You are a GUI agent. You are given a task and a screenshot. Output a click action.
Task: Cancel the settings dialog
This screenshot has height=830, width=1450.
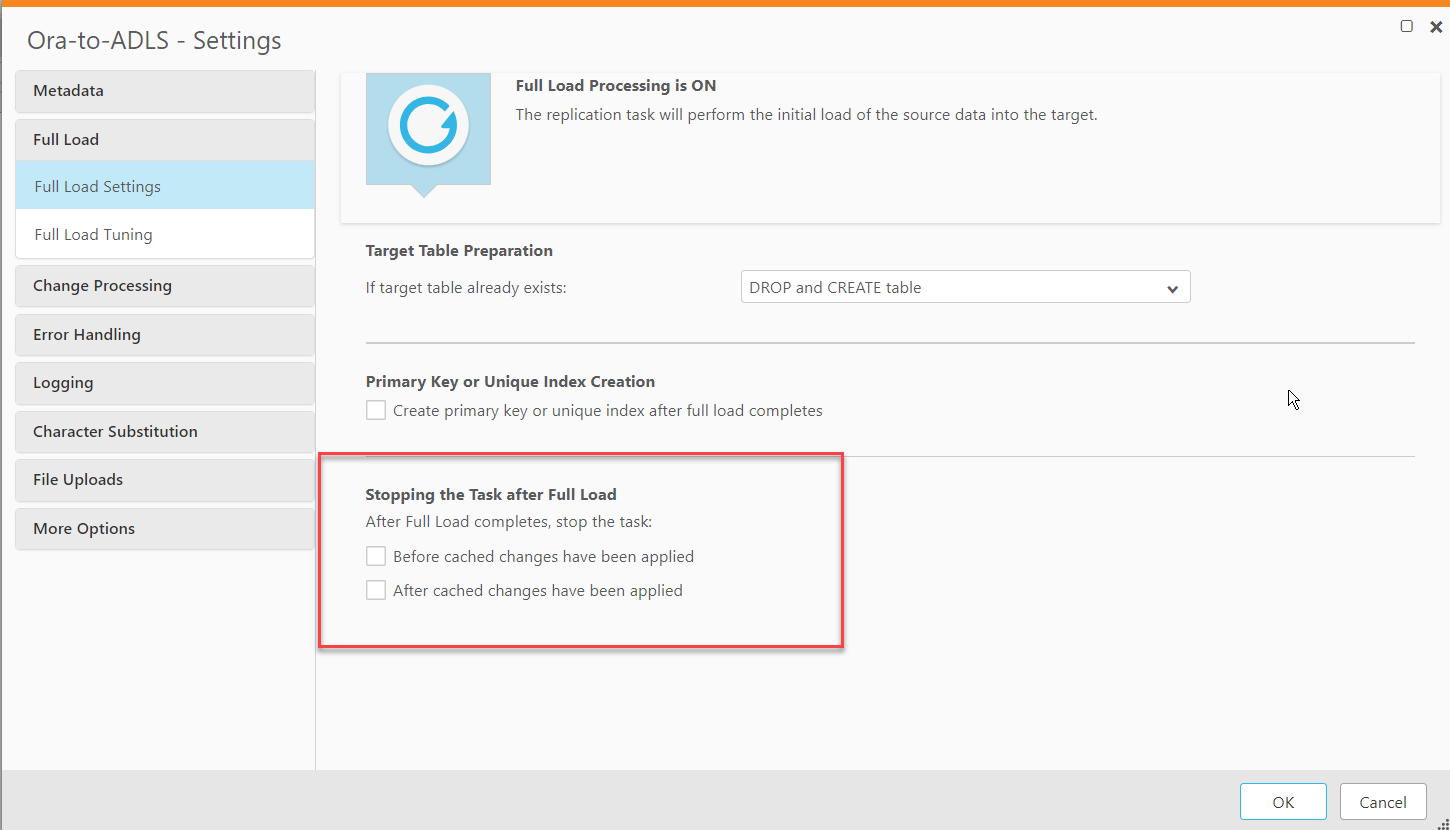(1383, 801)
